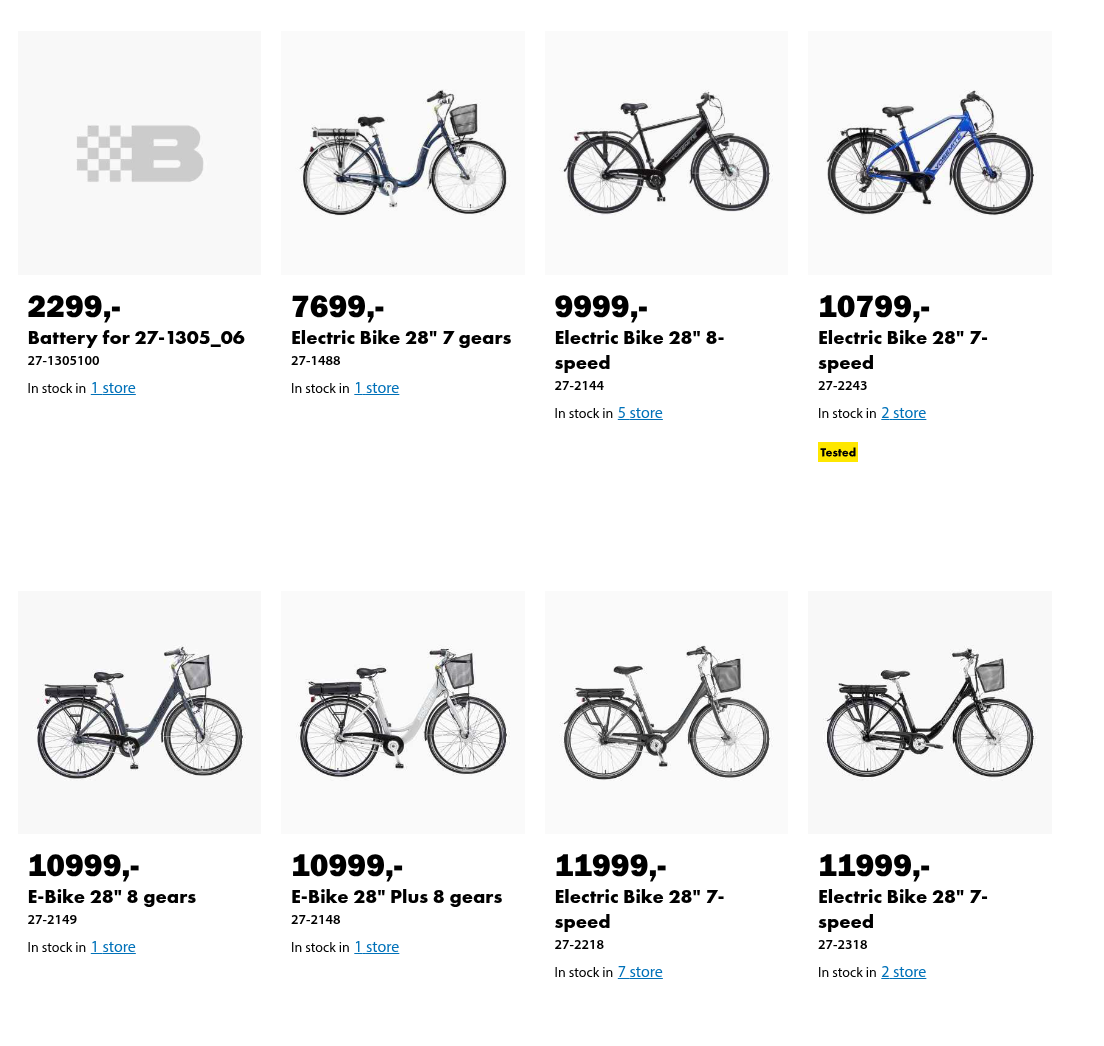Open the black bike image for 27-2318

[x=929, y=712]
